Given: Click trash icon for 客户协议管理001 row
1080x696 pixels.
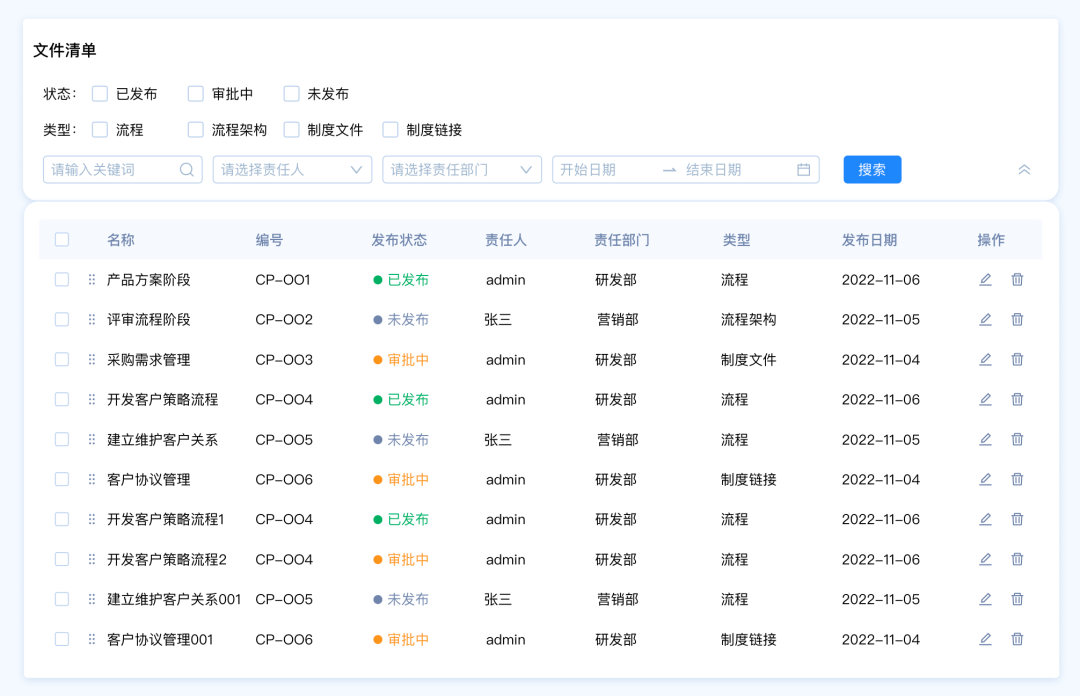Looking at the screenshot, I should click(1017, 640).
